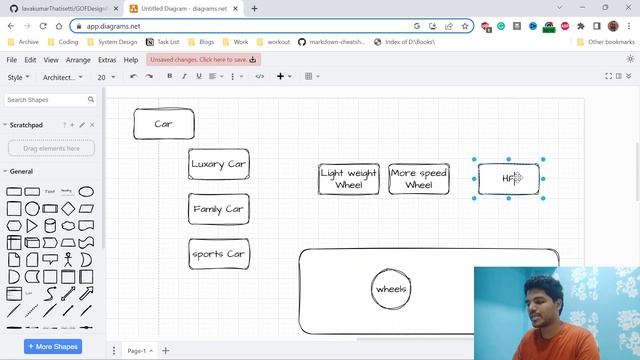Image resolution: width=640 pixels, height=360 pixels.
Task: Toggle bold text formatting
Action: tap(169, 76)
